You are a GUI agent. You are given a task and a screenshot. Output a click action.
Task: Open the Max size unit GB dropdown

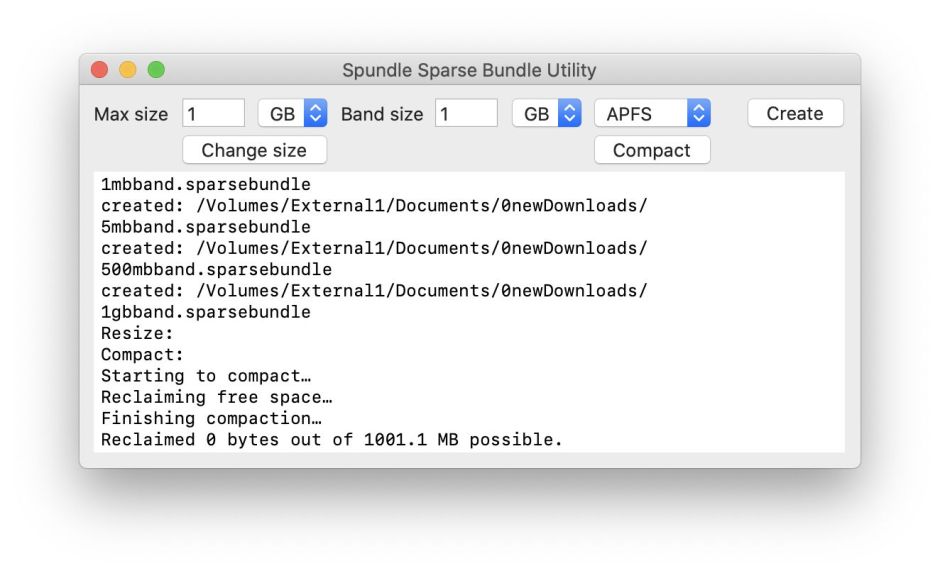pyautogui.click(x=293, y=113)
